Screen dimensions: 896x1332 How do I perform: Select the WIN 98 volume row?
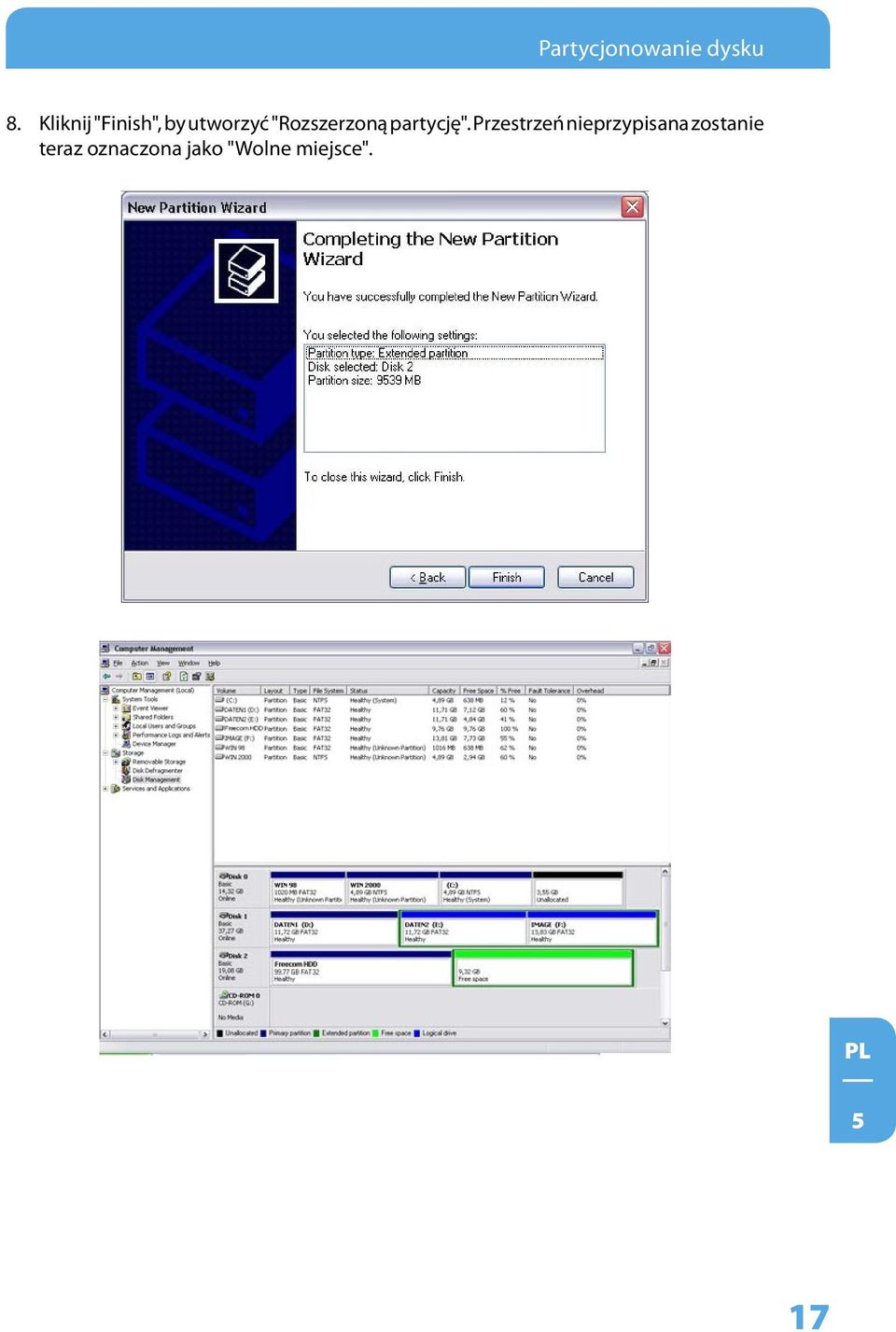point(441,748)
